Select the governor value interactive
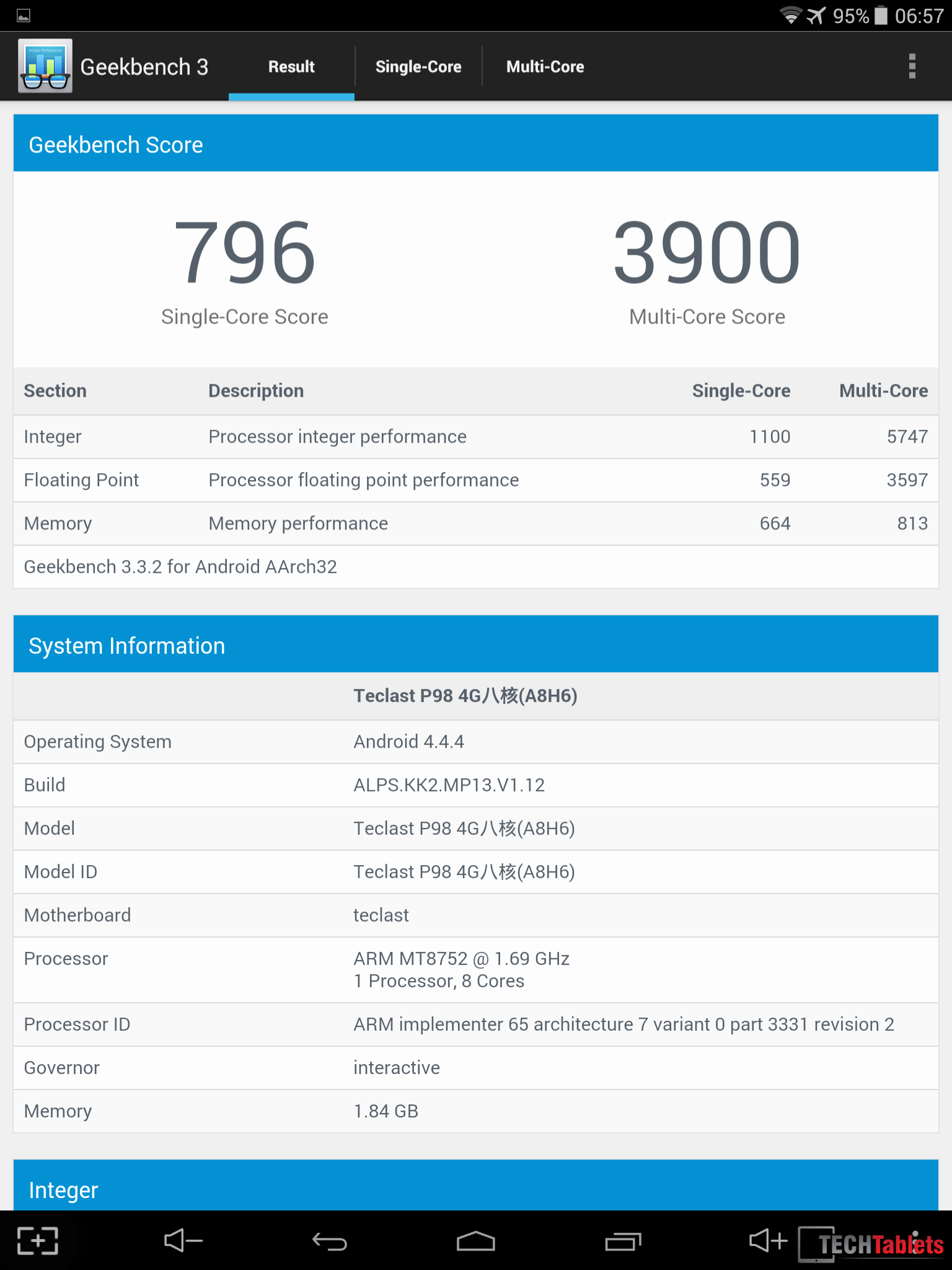Viewport: 952px width, 1270px height. (x=397, y=1068)
